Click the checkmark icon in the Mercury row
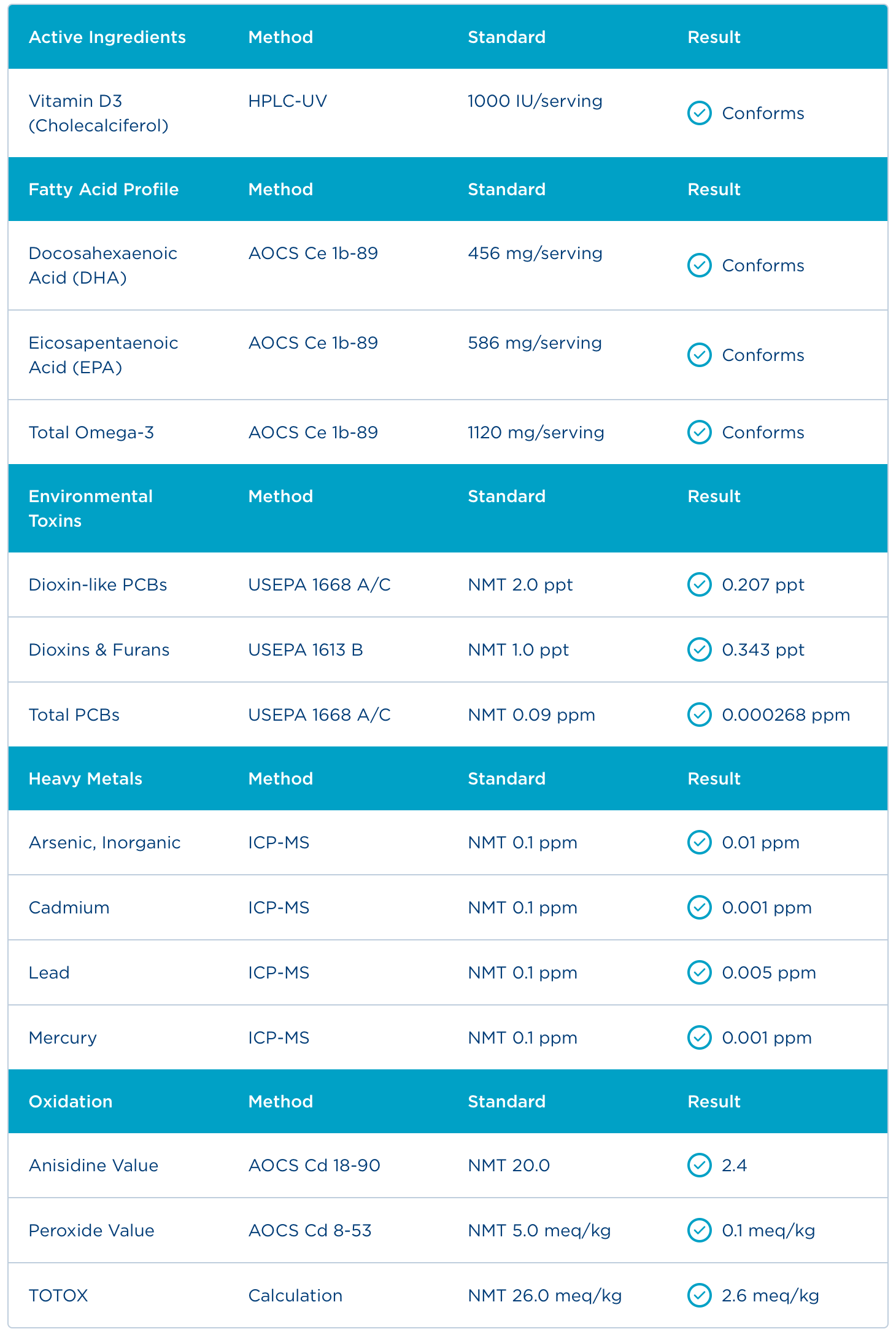This screenshot has width=896, height=1337. pos(699,1037)
